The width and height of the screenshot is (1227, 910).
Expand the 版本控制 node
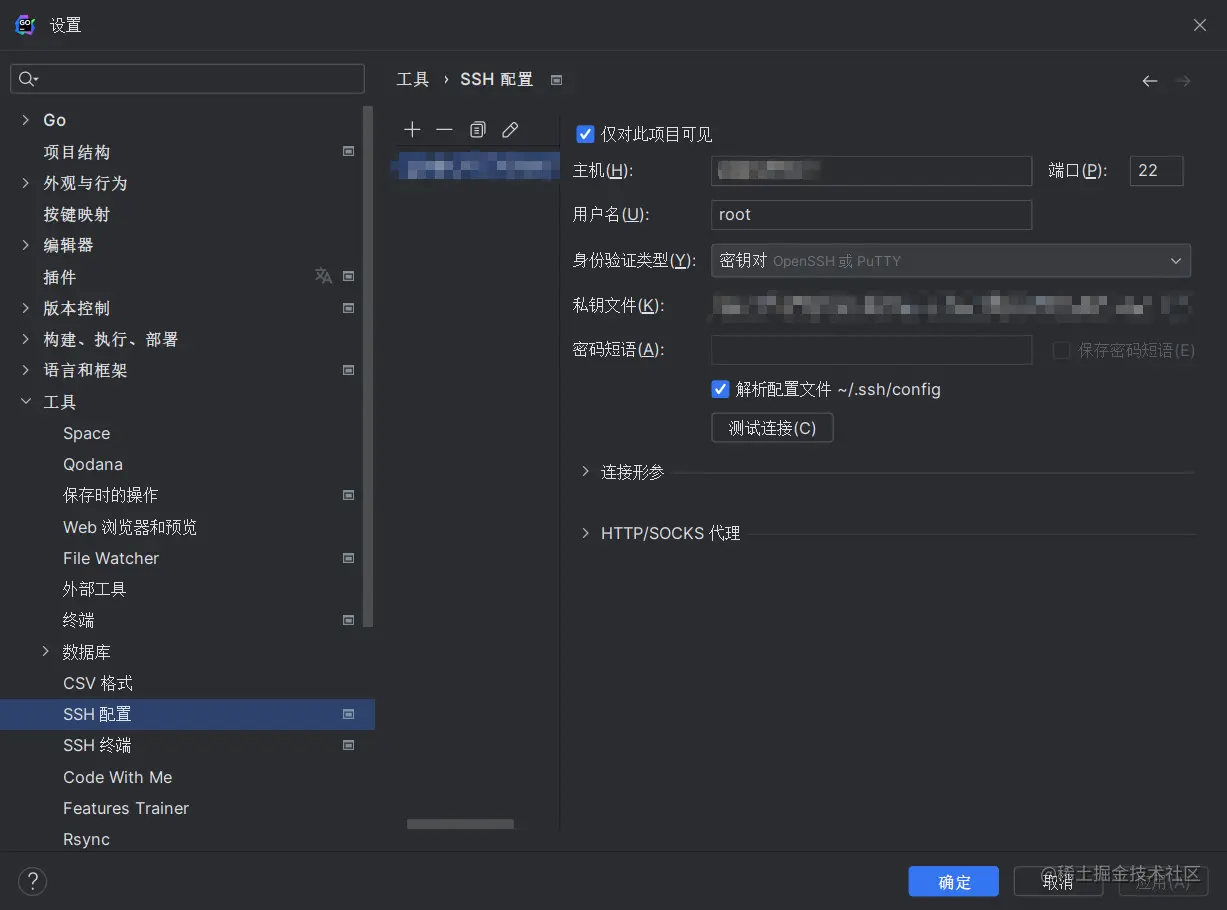pyautogui.click(x=25, y=308)
